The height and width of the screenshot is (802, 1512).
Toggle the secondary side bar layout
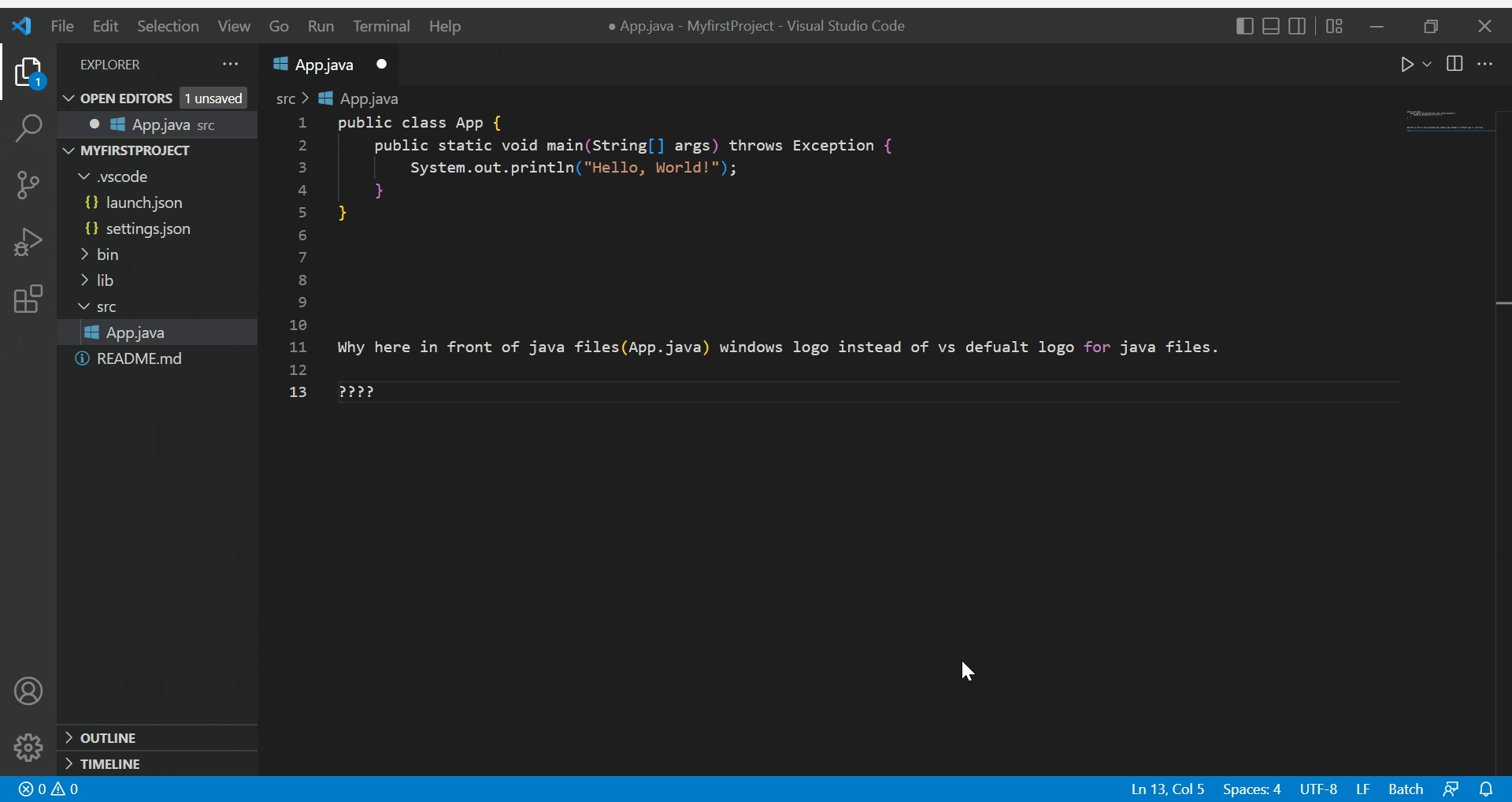[1297, 26]
